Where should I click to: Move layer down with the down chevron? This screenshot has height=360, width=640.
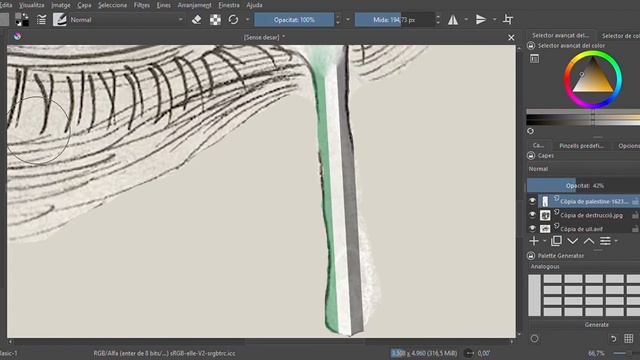coord(573,241)
